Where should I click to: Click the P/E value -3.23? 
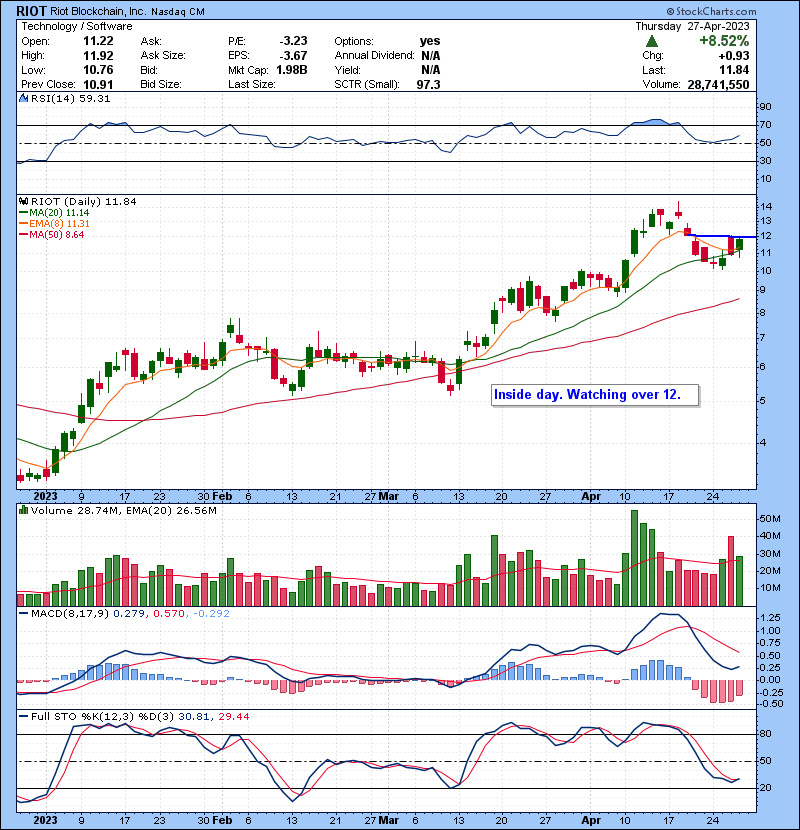pyautogui.click(x=293, y=41)
